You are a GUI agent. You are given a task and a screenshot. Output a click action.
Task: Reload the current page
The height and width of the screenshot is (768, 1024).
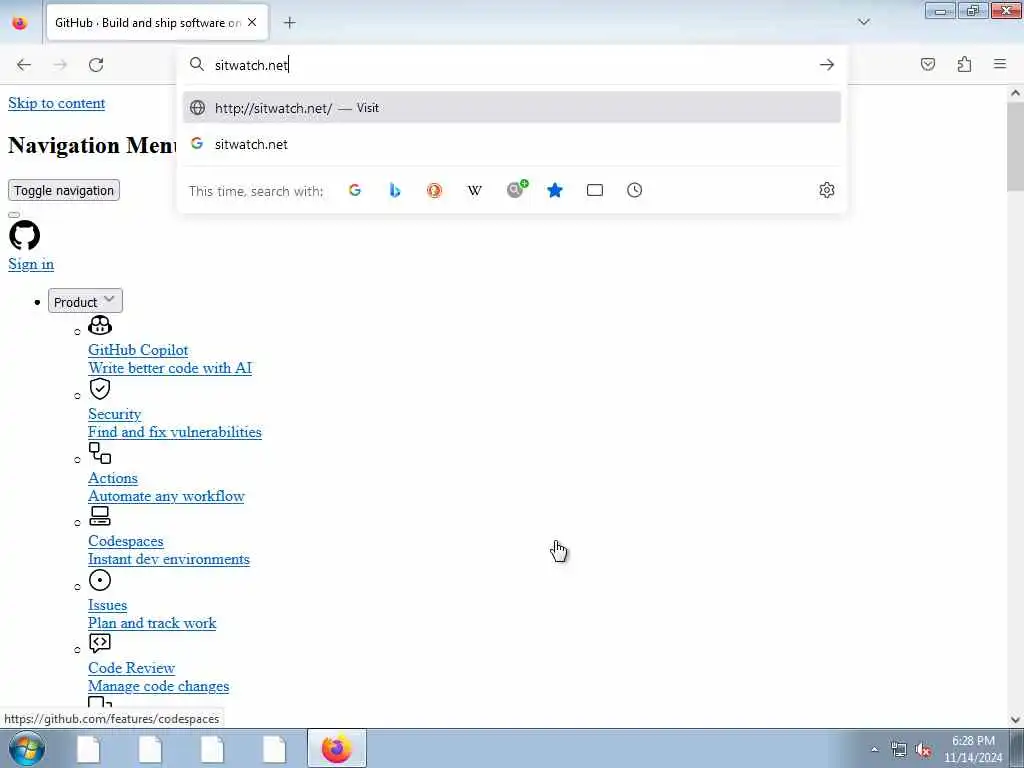96,65
